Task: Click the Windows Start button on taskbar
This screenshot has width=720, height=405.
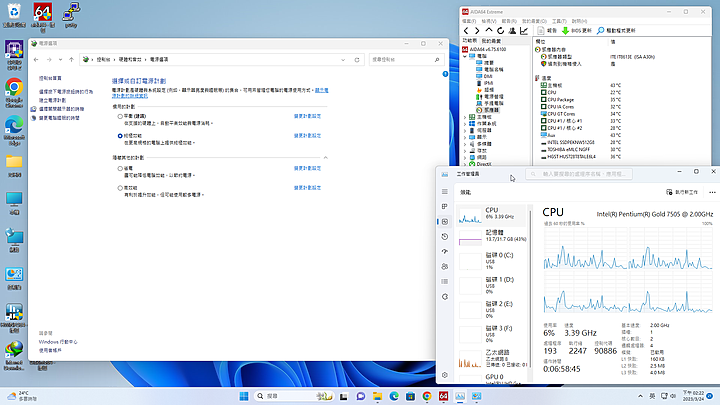Action: 244,396
